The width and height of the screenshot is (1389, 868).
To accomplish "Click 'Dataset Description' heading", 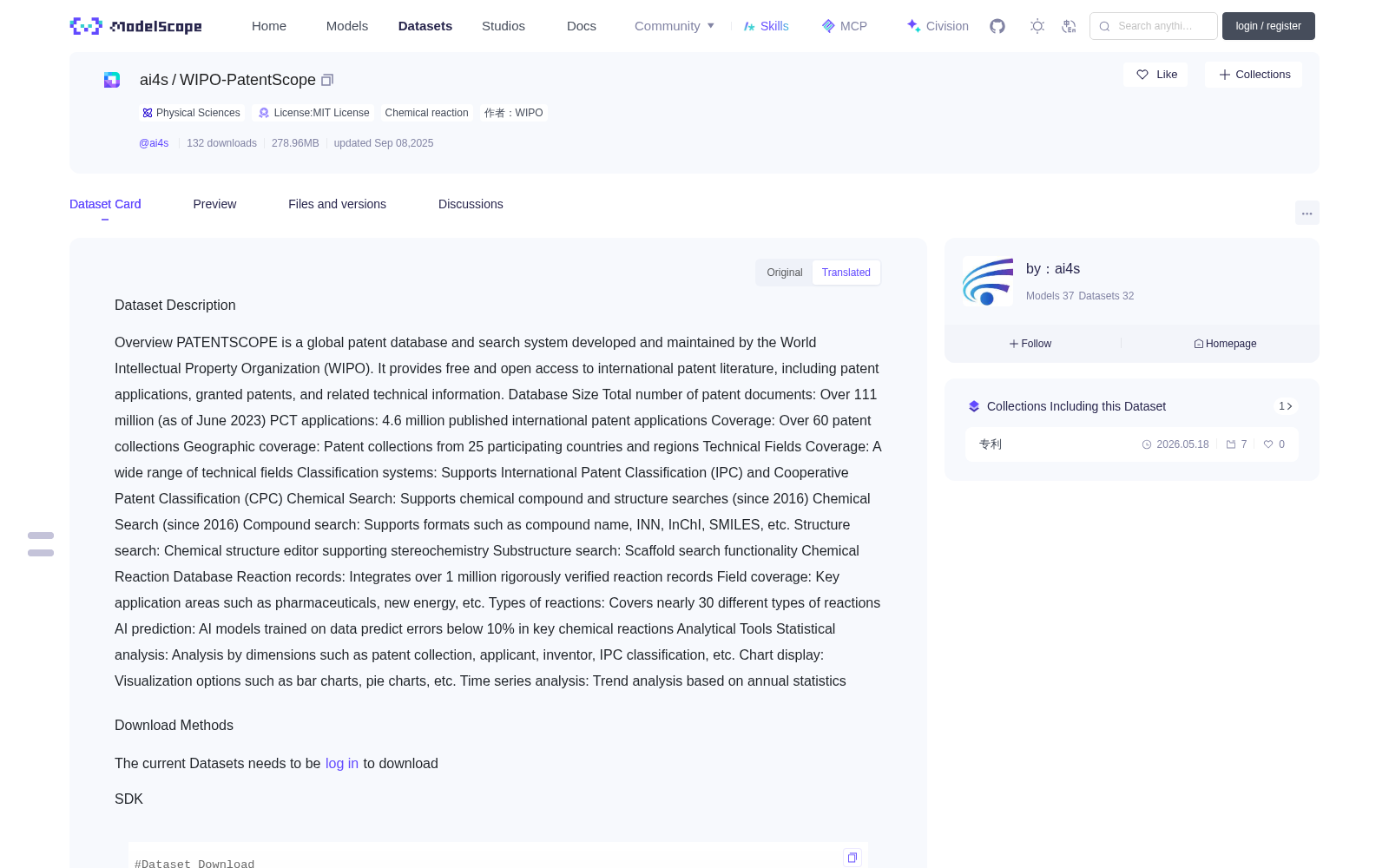I will pos(175,306).
